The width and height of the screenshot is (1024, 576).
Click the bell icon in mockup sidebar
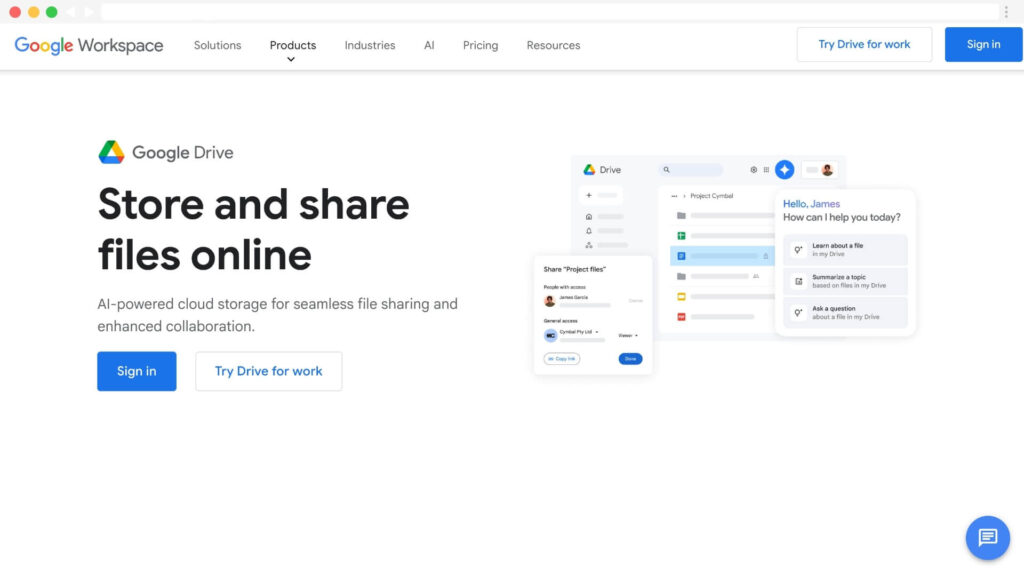[x=589, y=231]
